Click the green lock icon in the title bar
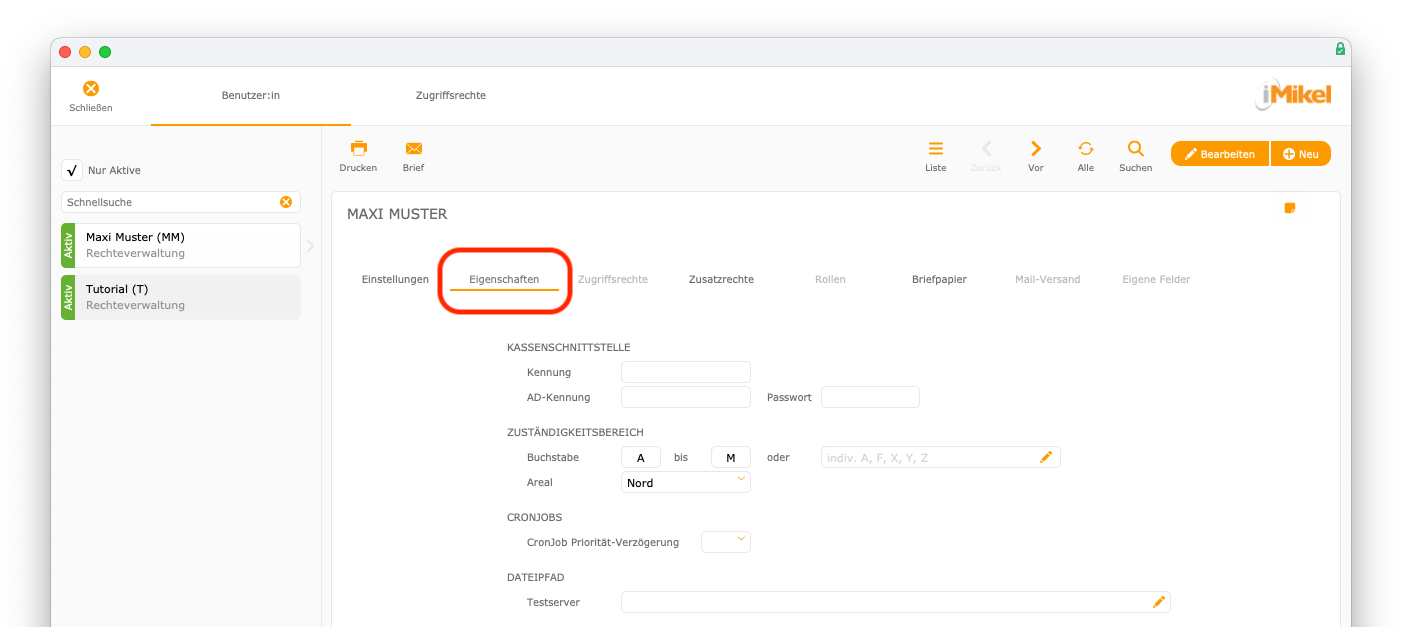This screenshot has height=627, width=1407. (x=1340, y=49)
